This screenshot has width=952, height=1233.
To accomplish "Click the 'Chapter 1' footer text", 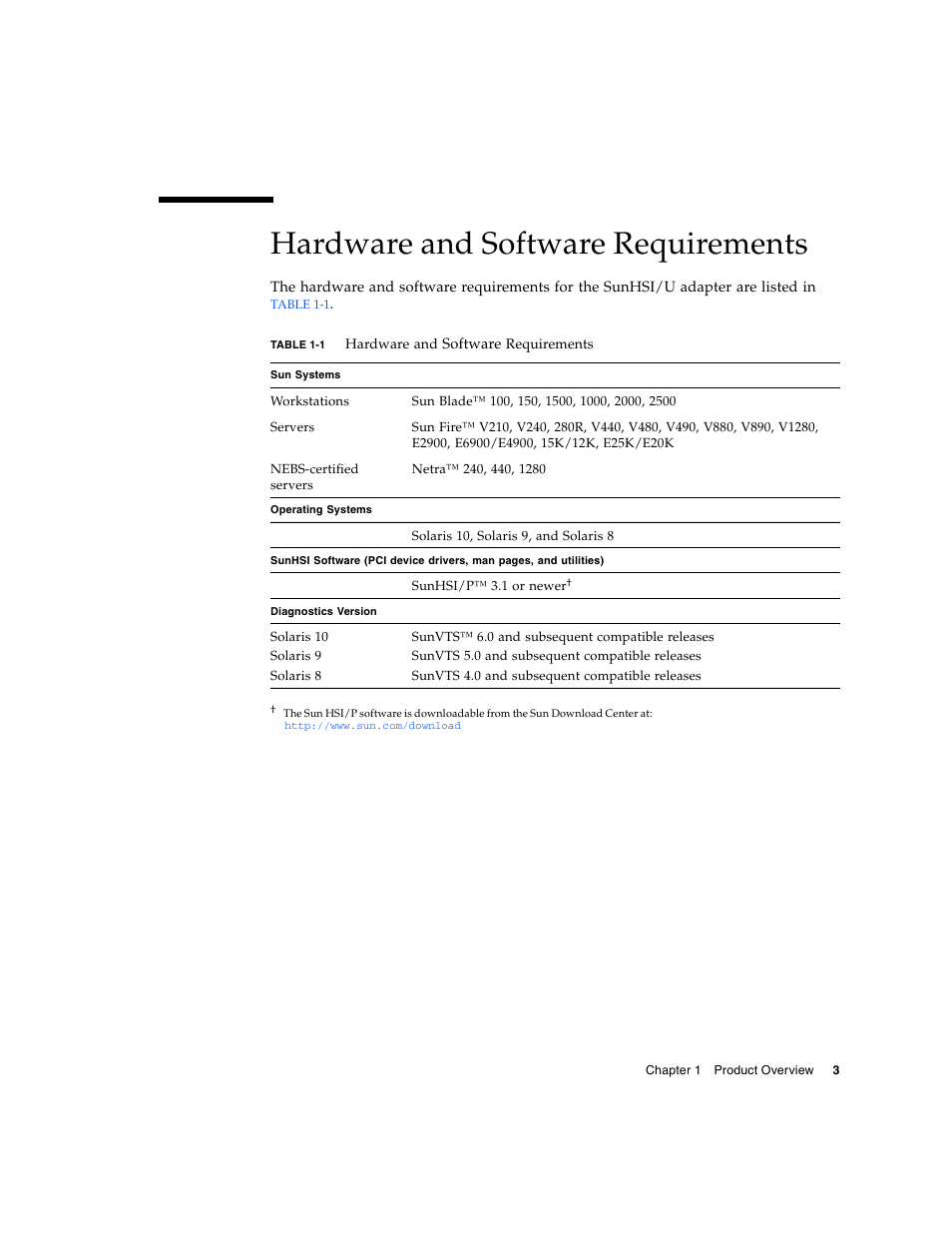I will 673,1070.
